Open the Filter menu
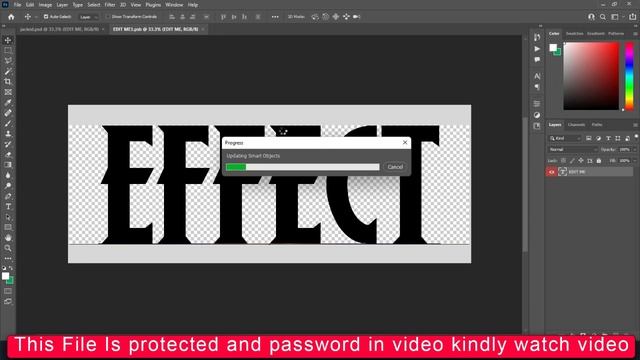Image resolution: width=640 pixels, height=360 pixels. tap(110, 5)
